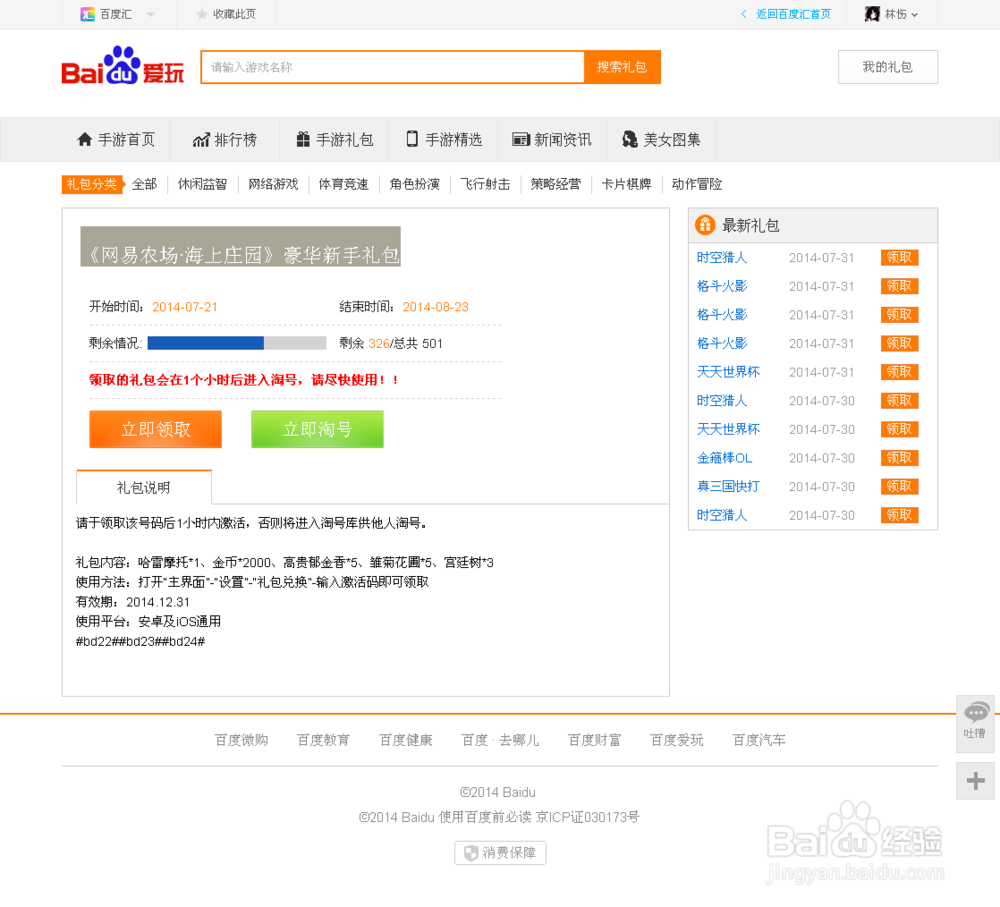
Task: Claim 天天世界杯 gift dated 2014-07-31
Action: click(x=899, y=372)
